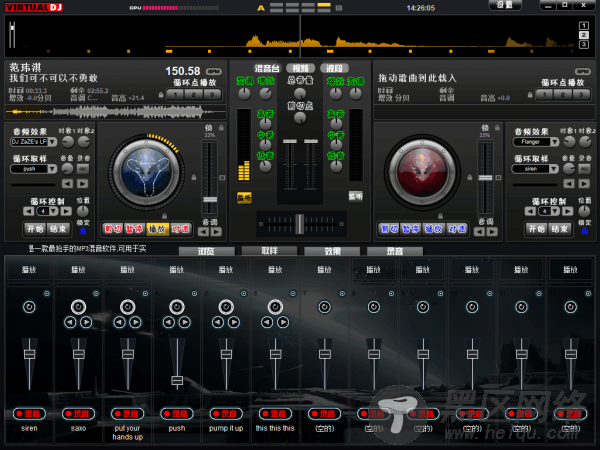
Task: Open the 效果 effects tab
Action: point(332,251)
